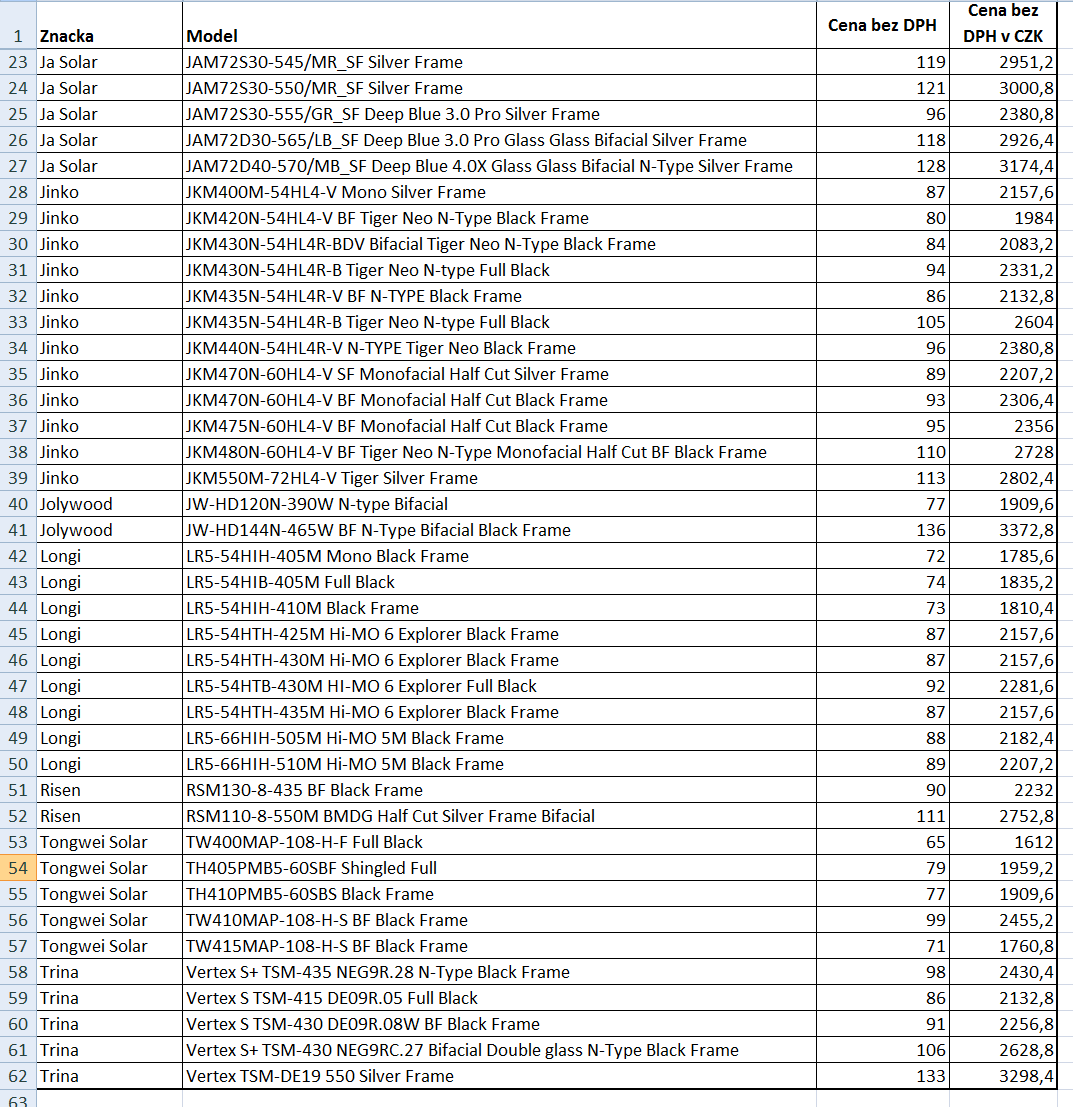
Task: Click cell LR5-66HIH-505M Hi-MO 5M
Action: (x=499, y=738)
